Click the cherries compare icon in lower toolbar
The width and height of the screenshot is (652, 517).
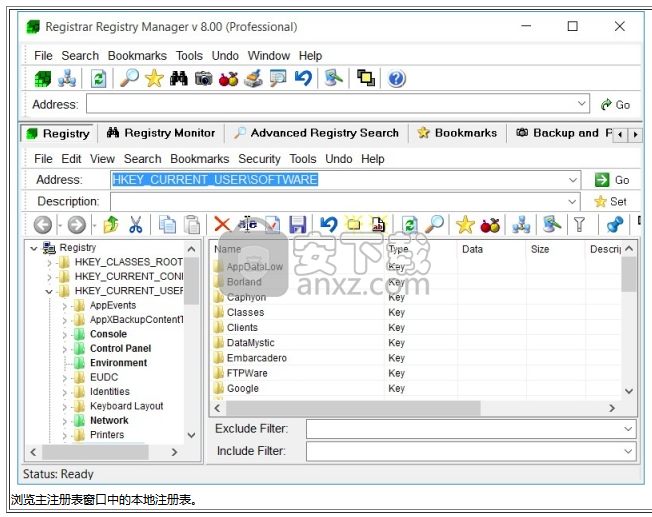(x=490, y=225)
